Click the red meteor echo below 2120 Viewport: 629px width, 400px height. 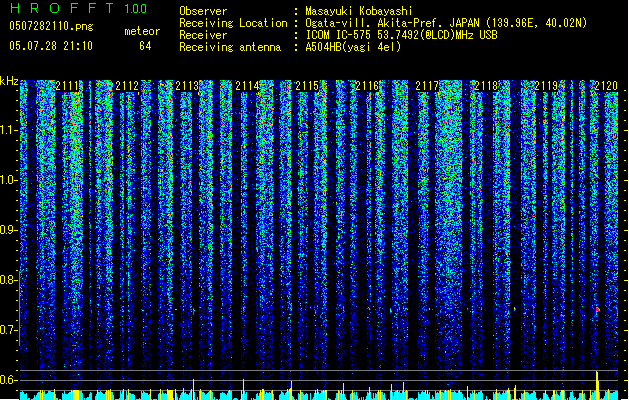point(597,310)
